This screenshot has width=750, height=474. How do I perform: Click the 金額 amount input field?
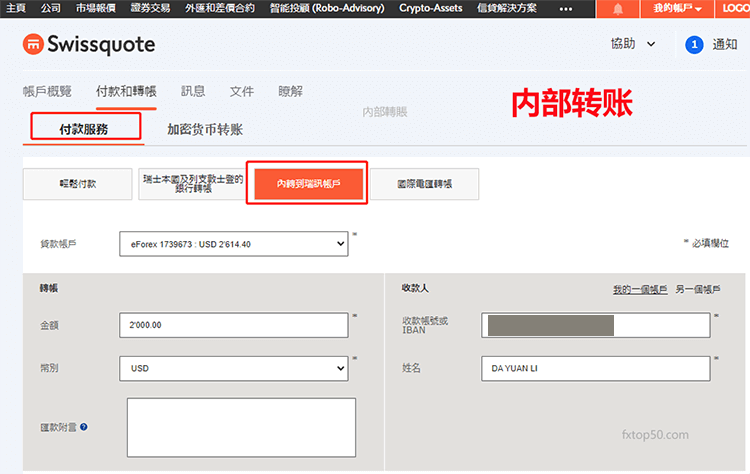[x=233, y=325]
